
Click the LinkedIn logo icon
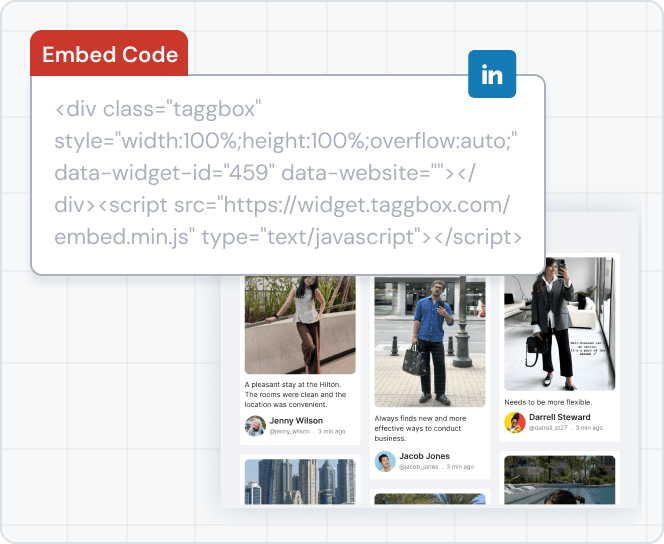(x=492, y=74)
